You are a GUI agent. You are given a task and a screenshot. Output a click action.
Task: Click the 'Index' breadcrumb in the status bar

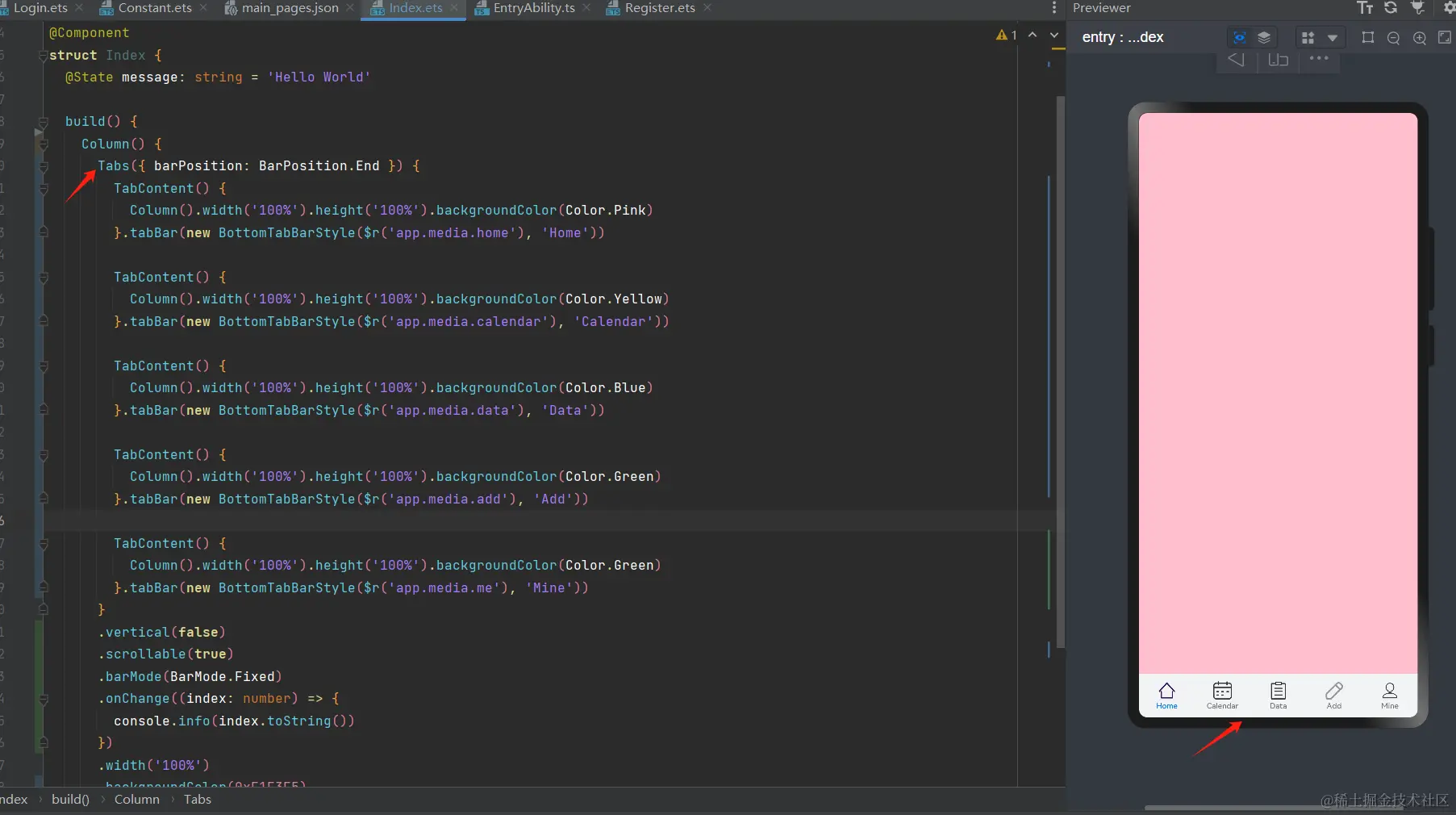pos(14,800)
